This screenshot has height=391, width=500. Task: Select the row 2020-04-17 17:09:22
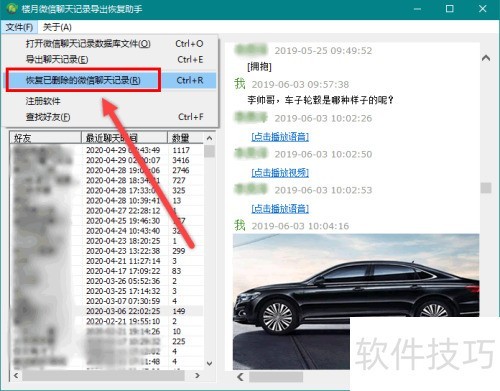[107, 271]
